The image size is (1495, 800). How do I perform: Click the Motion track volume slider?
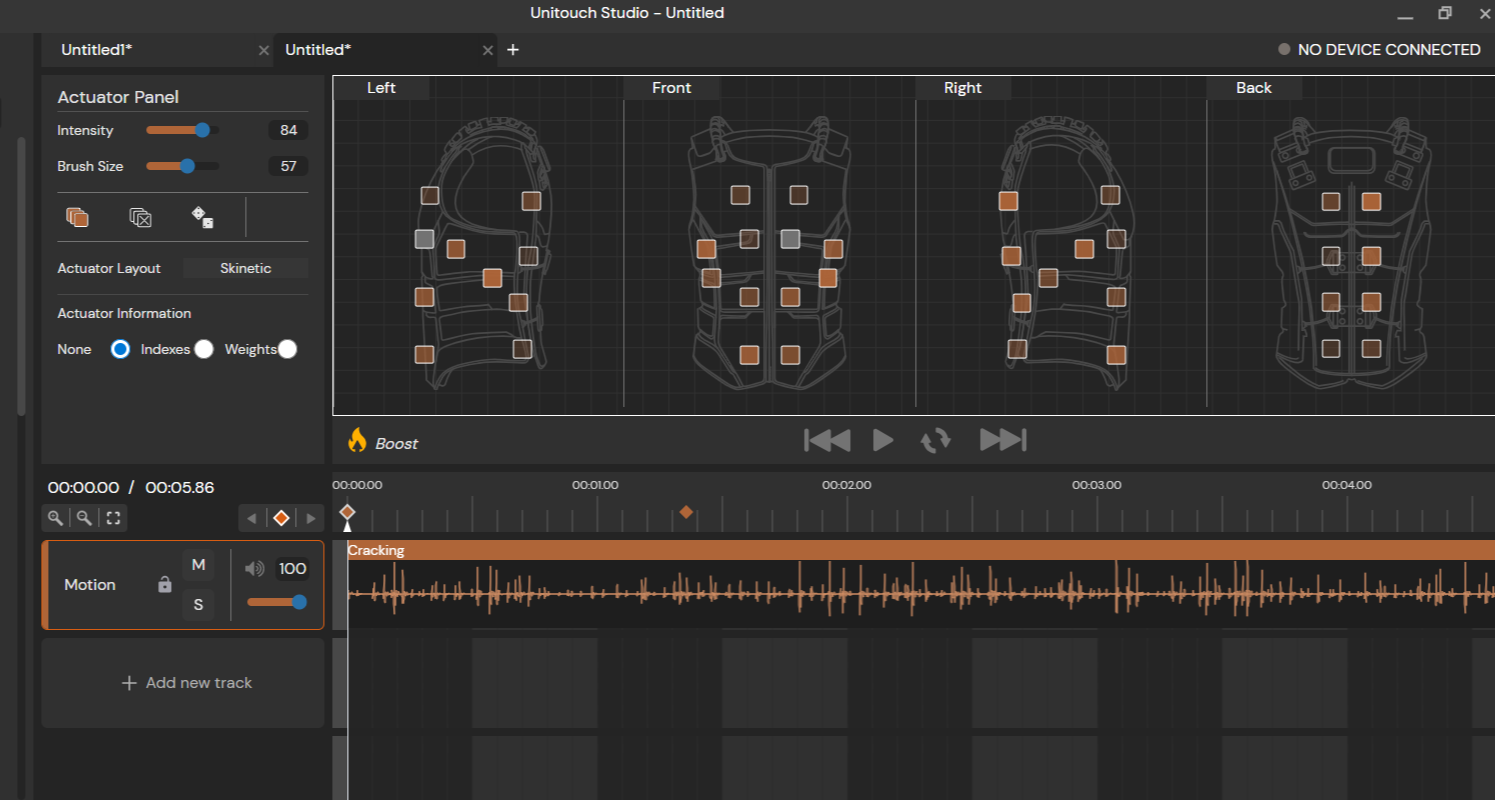point(277,602)
